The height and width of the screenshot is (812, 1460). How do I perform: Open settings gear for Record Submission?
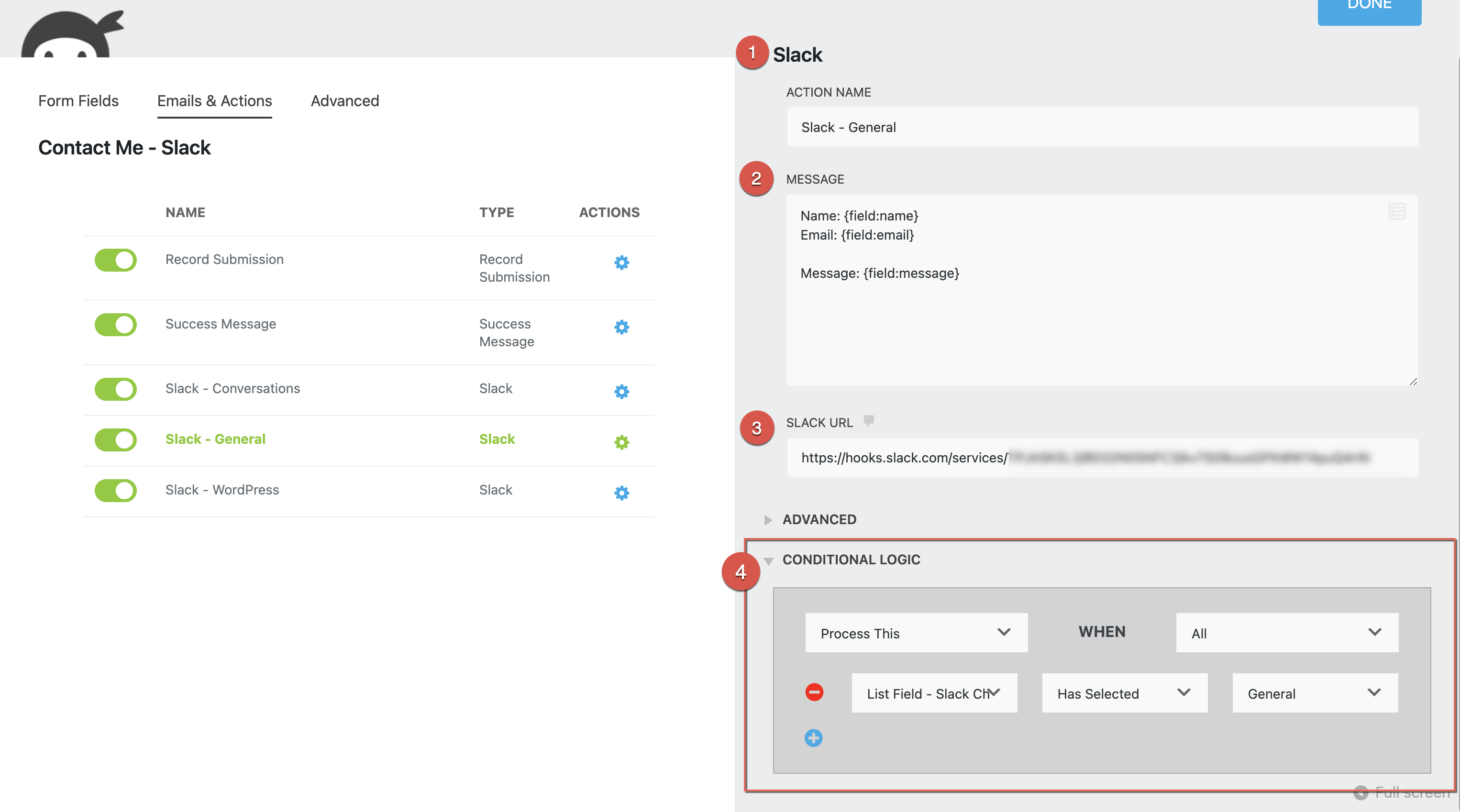(x=621, y=263)
